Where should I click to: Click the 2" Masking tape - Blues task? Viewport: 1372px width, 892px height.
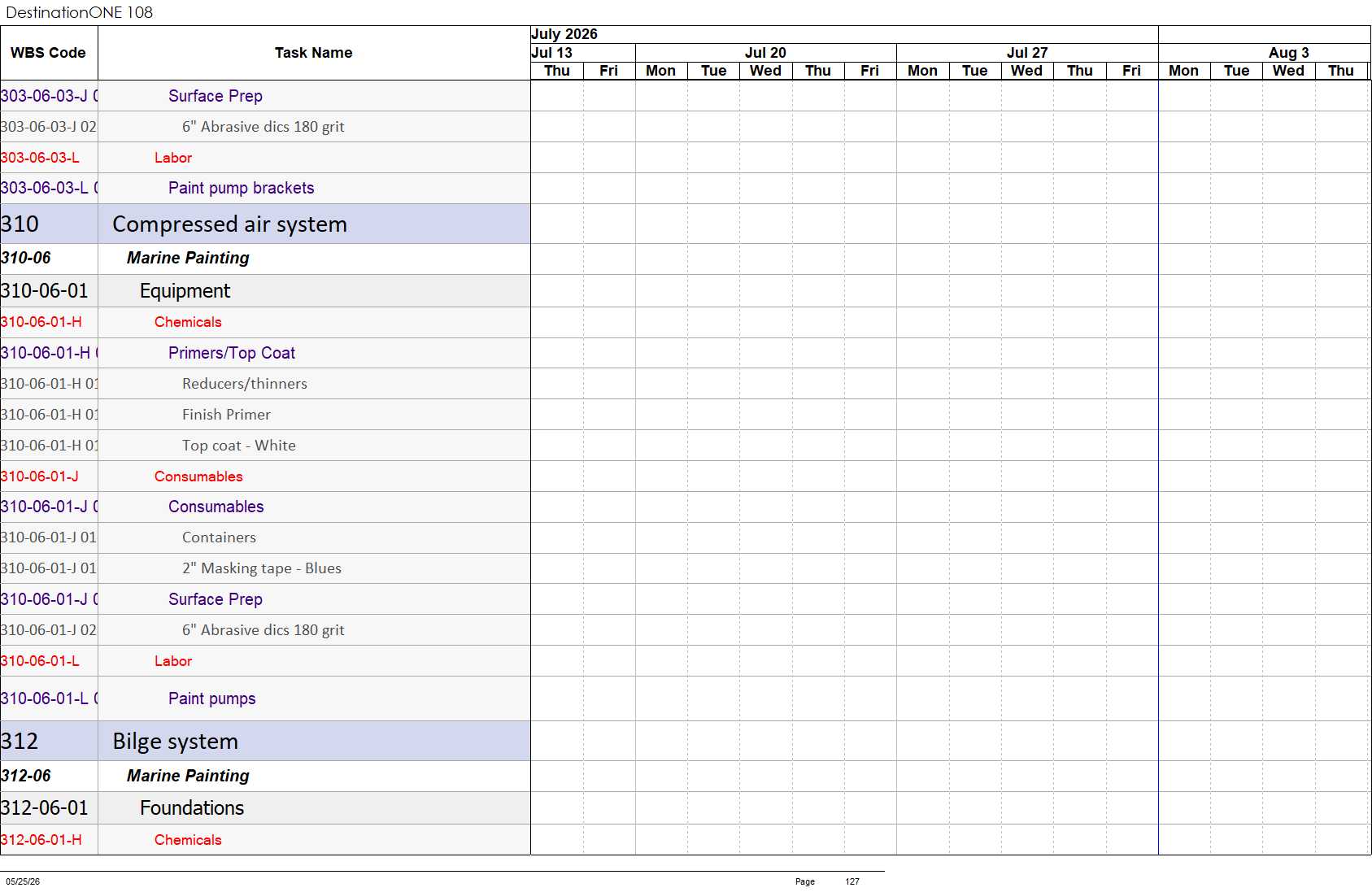click(261, 568)
